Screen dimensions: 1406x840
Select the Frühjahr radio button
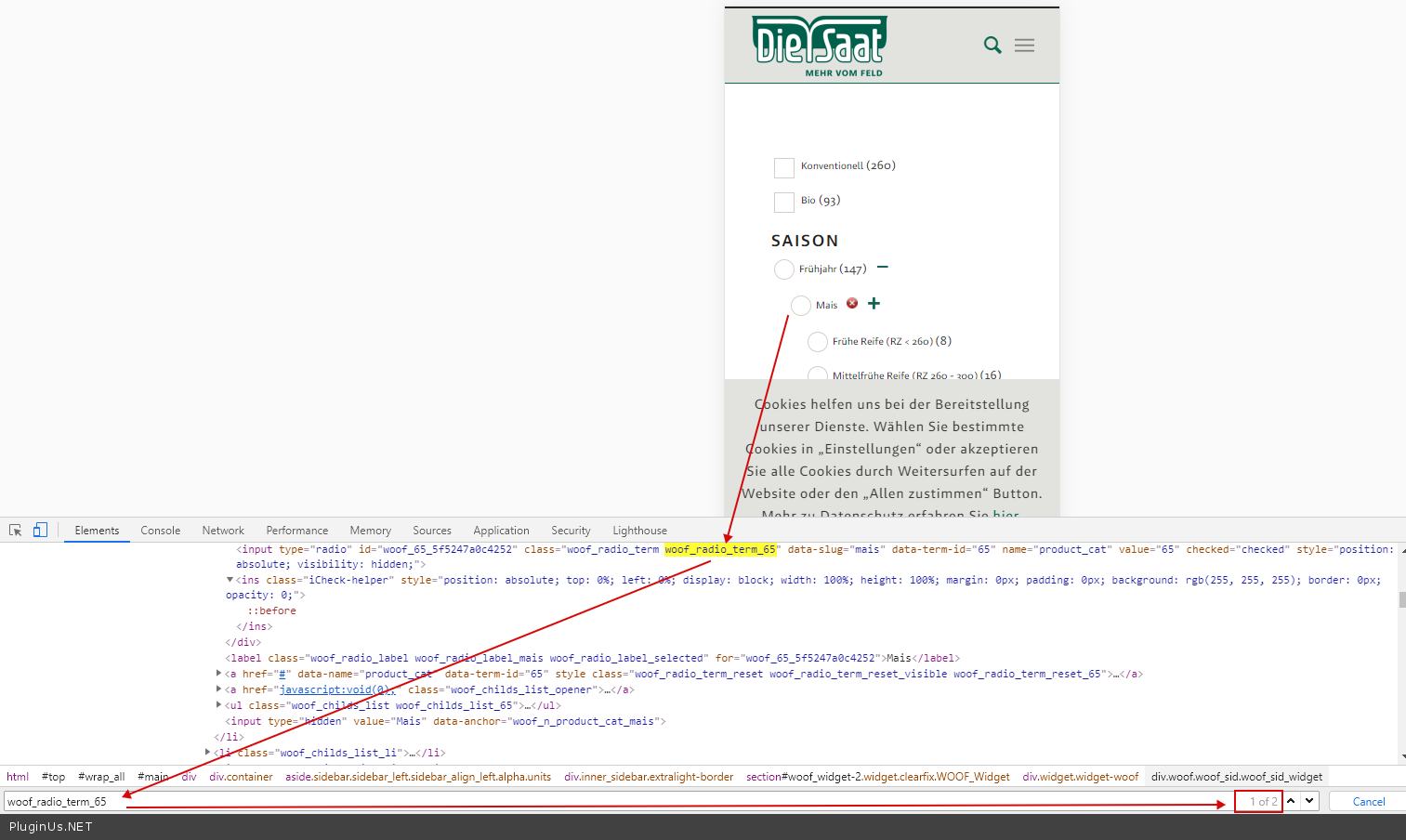pos(784,269)
